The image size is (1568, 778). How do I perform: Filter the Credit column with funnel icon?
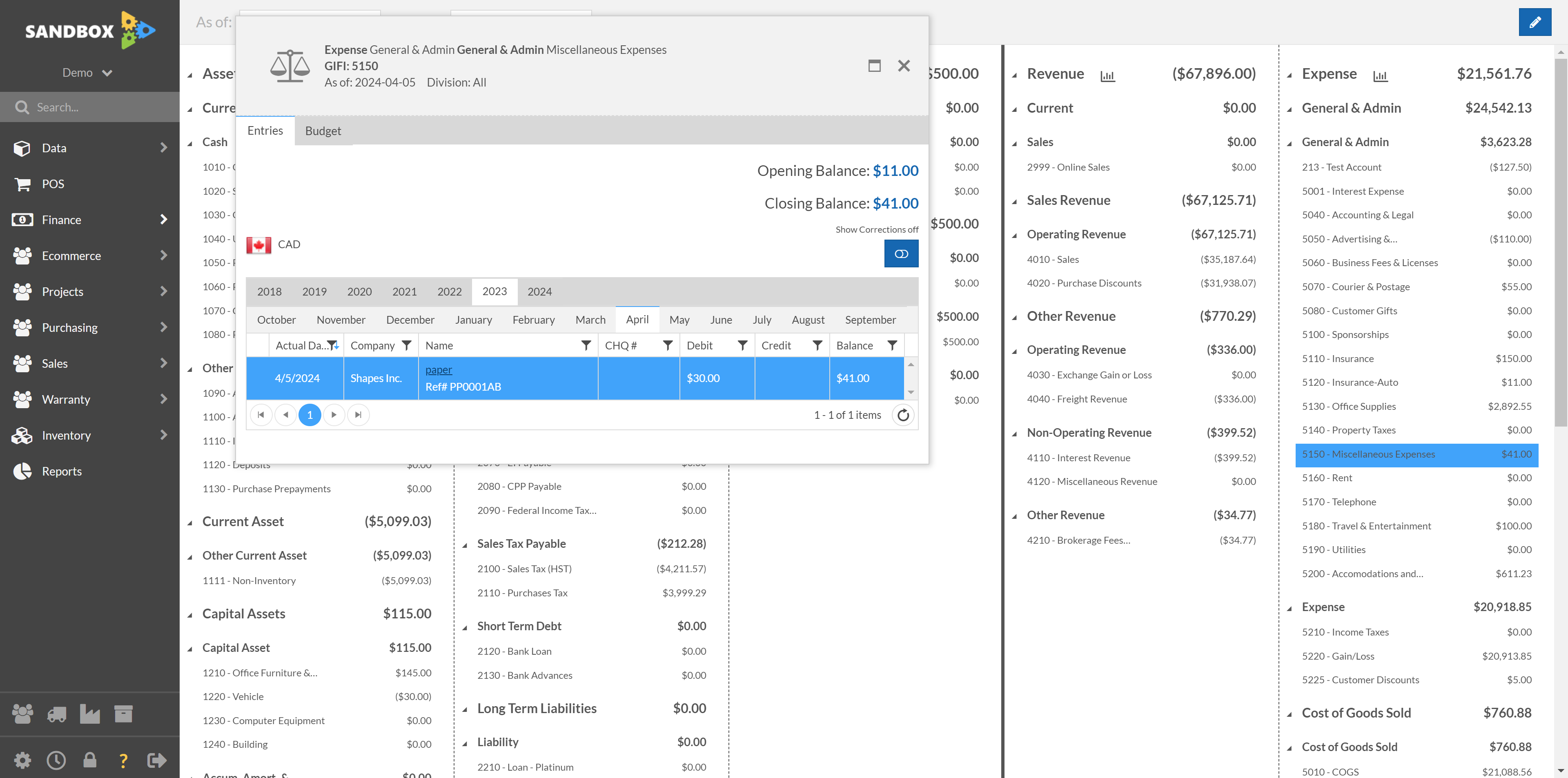point(817,345)
